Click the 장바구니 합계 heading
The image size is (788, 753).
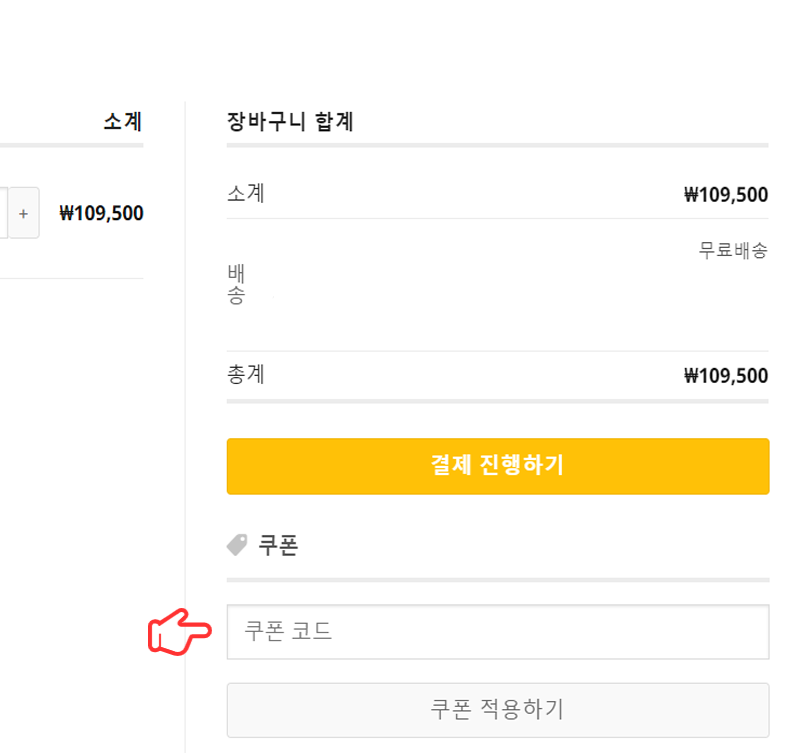[290, 123]
